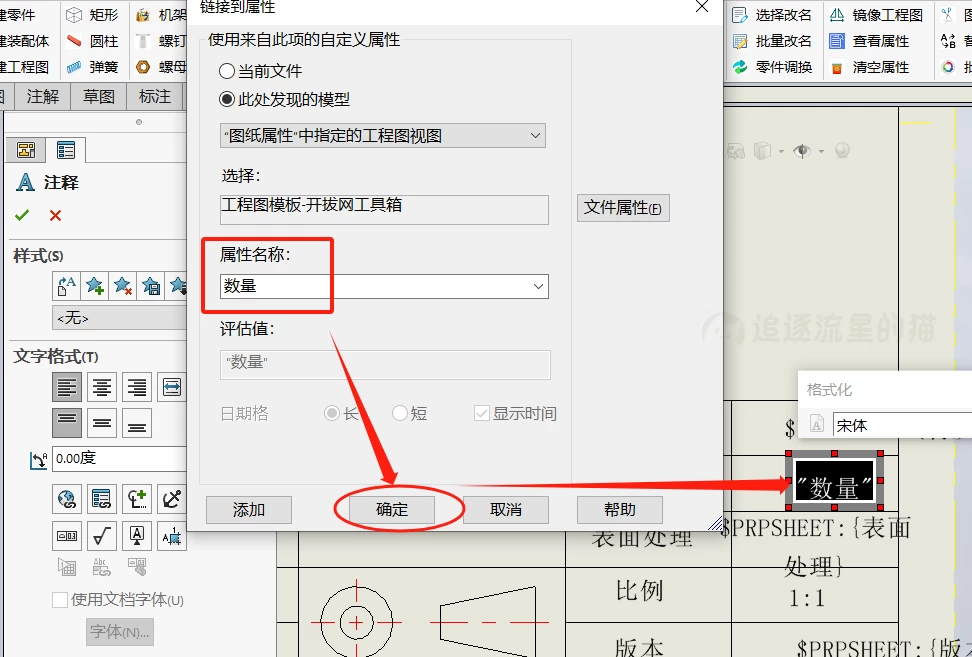The width and height of the screenshot is (972, 657).
Task: Click 文件属性 button
Action: point(622,208)
